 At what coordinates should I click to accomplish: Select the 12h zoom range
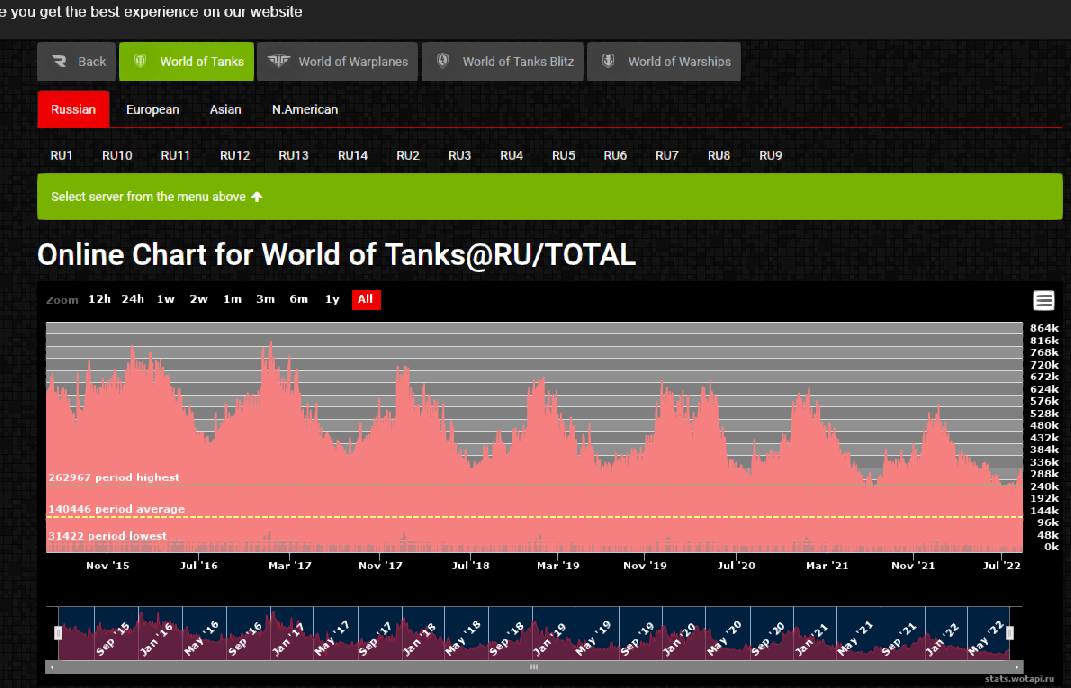click(x=99, y=299)
